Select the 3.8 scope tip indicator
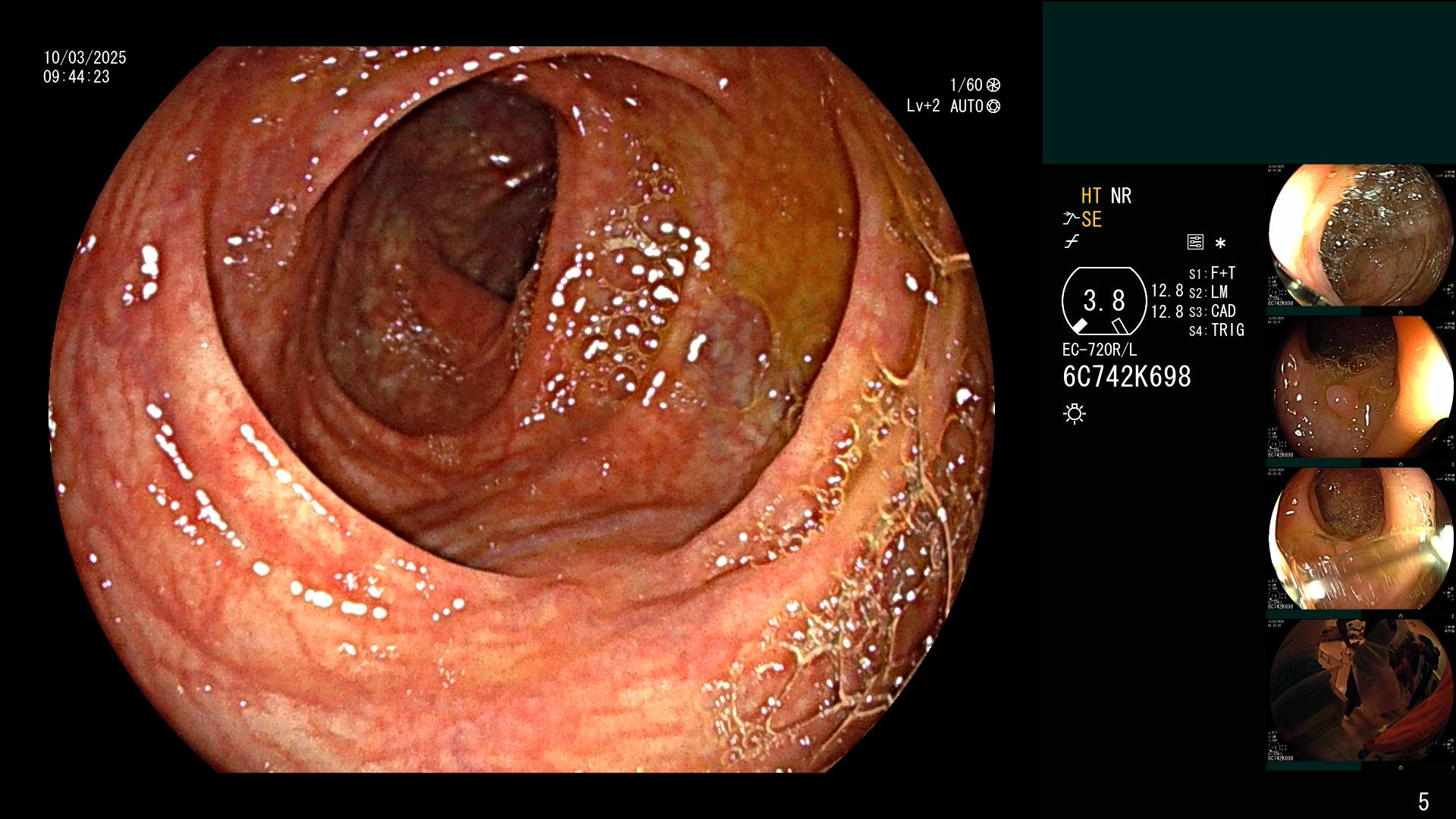1456x819 pixels. click(x=1104, y=301)
